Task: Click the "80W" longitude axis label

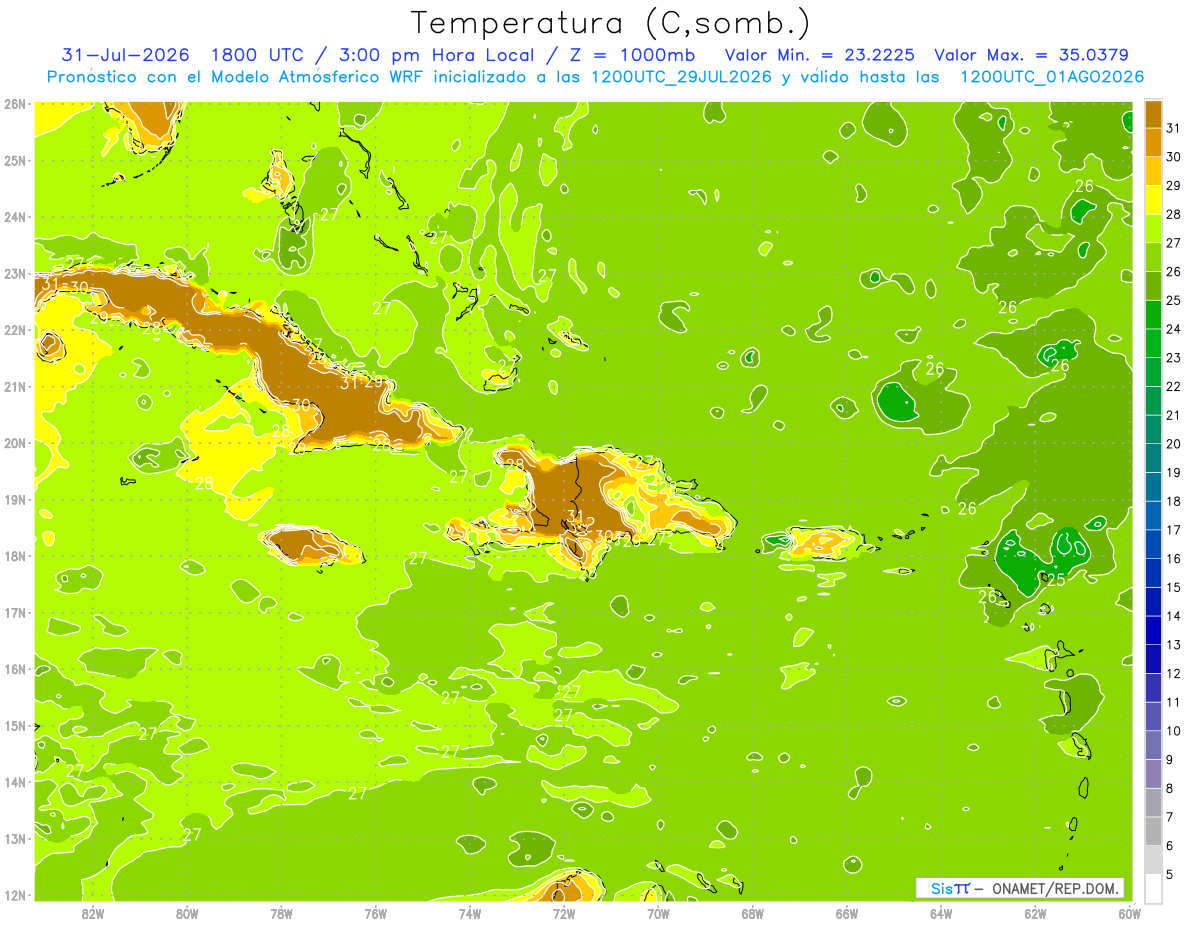Action: click(186, 913)
